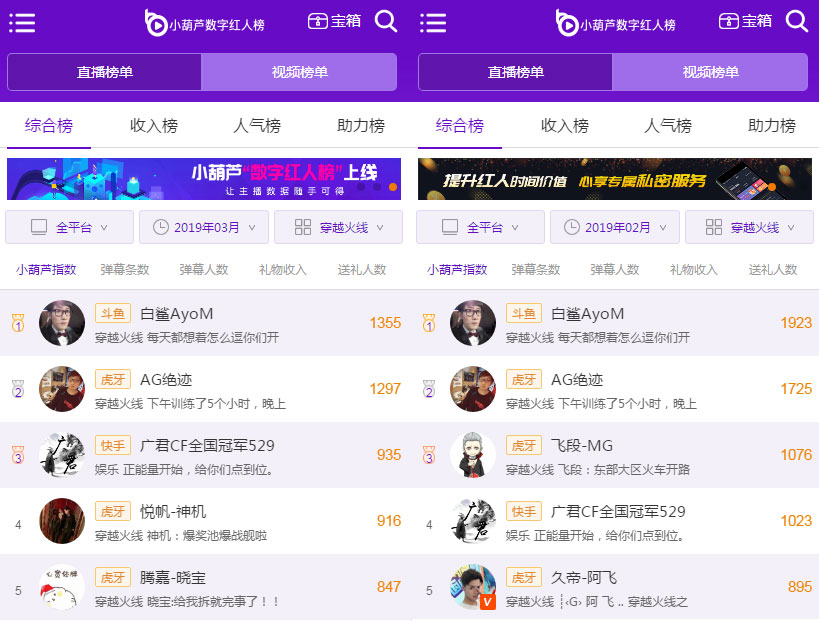Select 直播榜单 toggle in left panel
Image resolution: width=819 pixels, height=621 pixels.
pos(104,72)
